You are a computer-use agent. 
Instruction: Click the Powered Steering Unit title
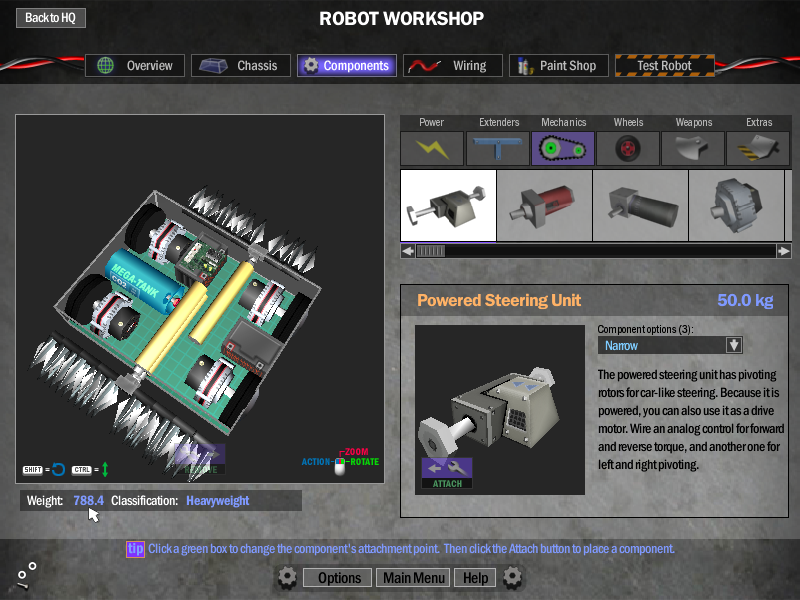(499, 300)
